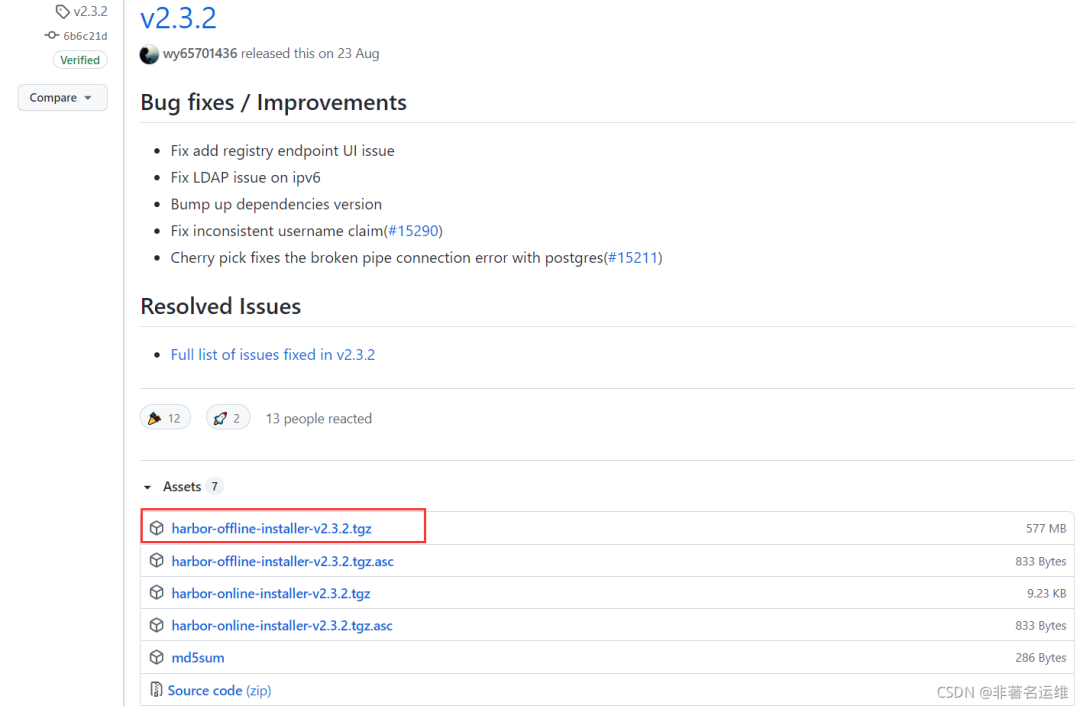
Task: Collapse the Assets section triangle
Action: (x=147, y=487)
